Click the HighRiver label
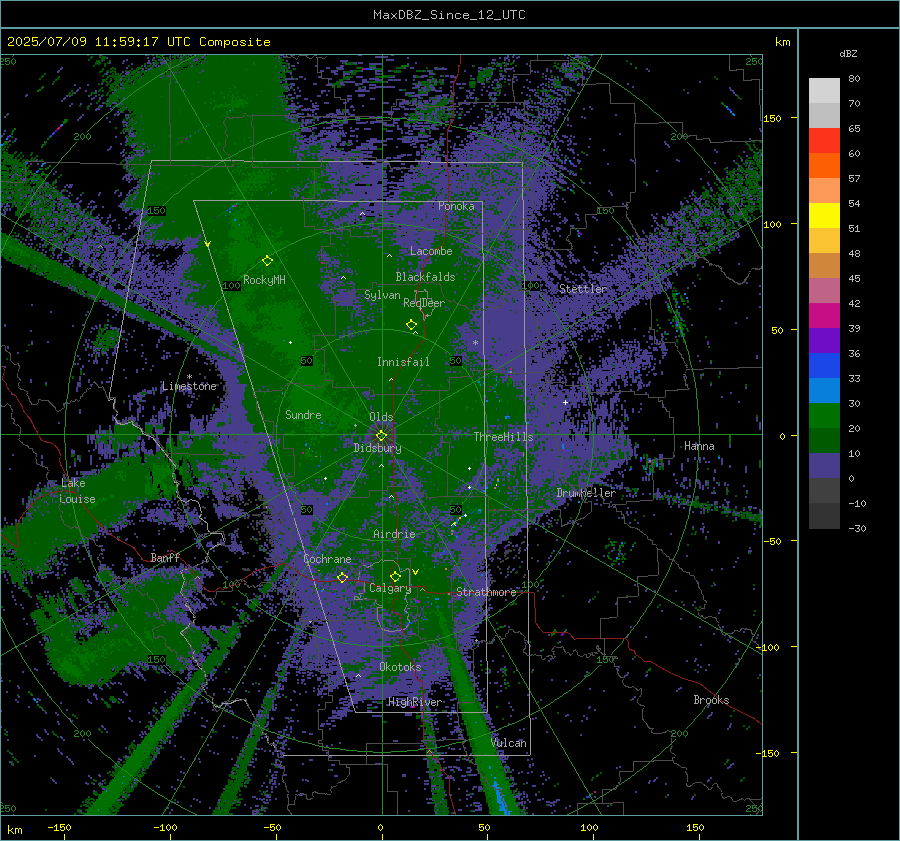 (414, 702)
